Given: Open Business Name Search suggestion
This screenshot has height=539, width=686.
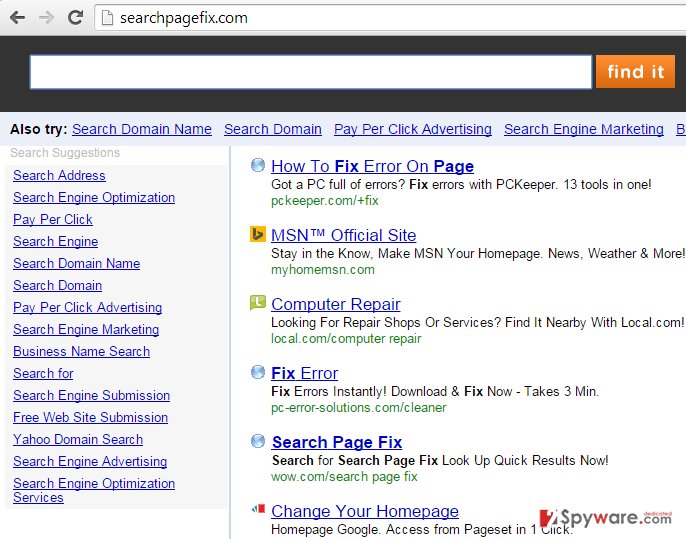Looking at the screenshot, I should (81, 351).
